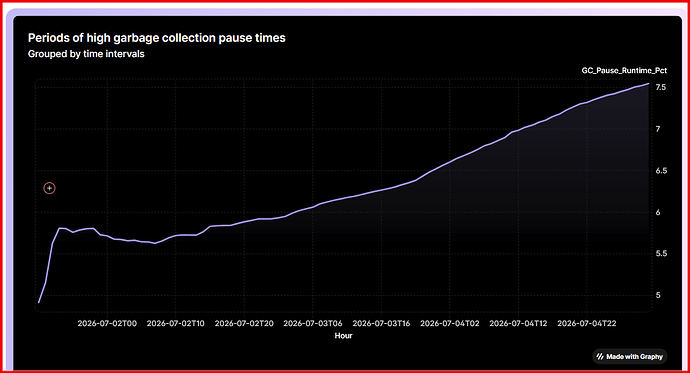This screenshot has height=373, width=690.
Task: Click the 2026-07-02T00 x-axis label
Action: 107,323
